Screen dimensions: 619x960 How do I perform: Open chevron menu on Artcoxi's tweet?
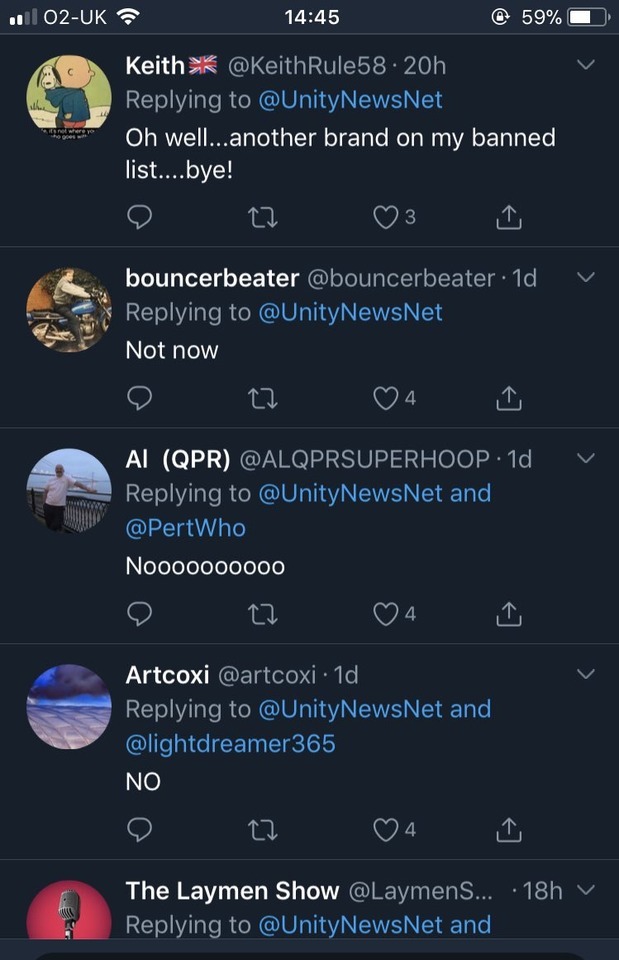point(586,674)
